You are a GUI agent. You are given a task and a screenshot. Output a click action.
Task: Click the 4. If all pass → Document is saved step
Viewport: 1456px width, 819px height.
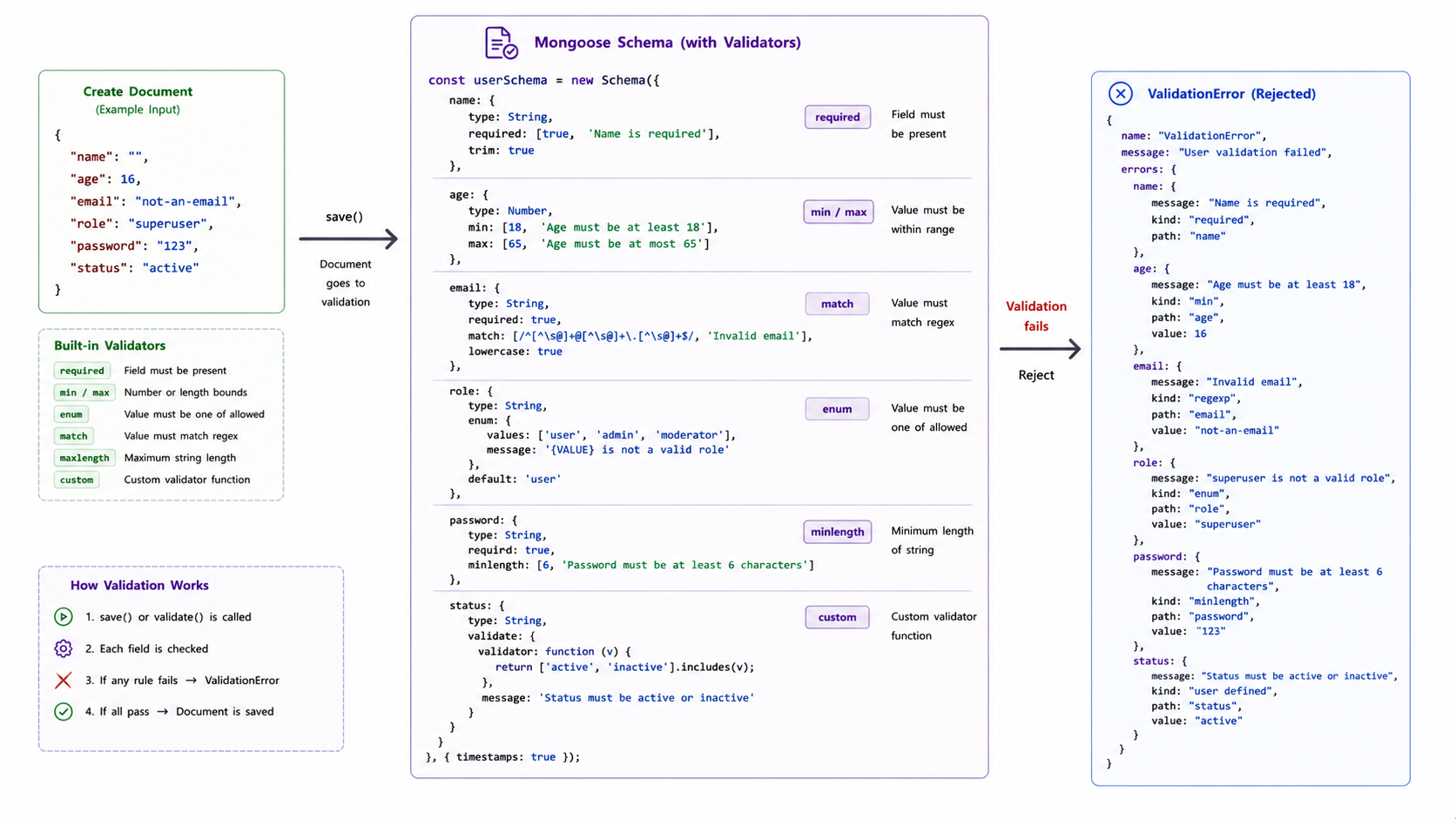click(x=179, y=712)
